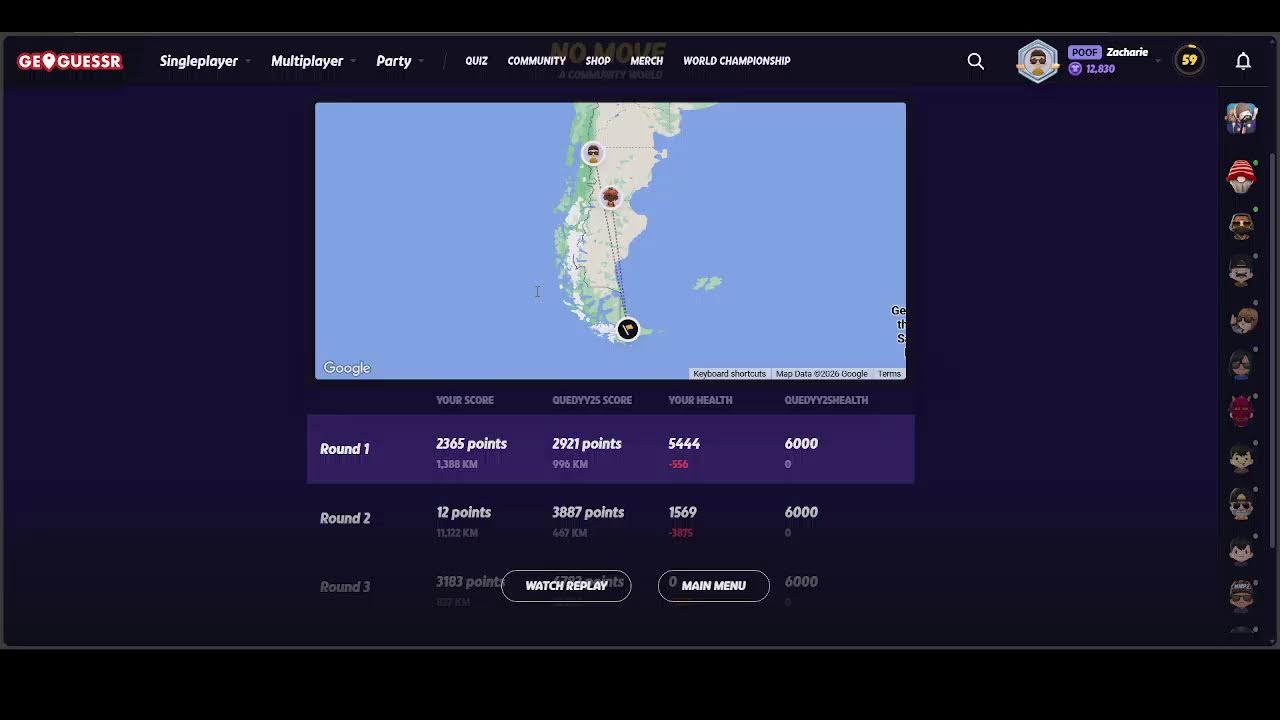The width and height of the screenshot is (1280, 720).
Task: Open map Keyboard shortcuts
Action: (x=729, y=374)
